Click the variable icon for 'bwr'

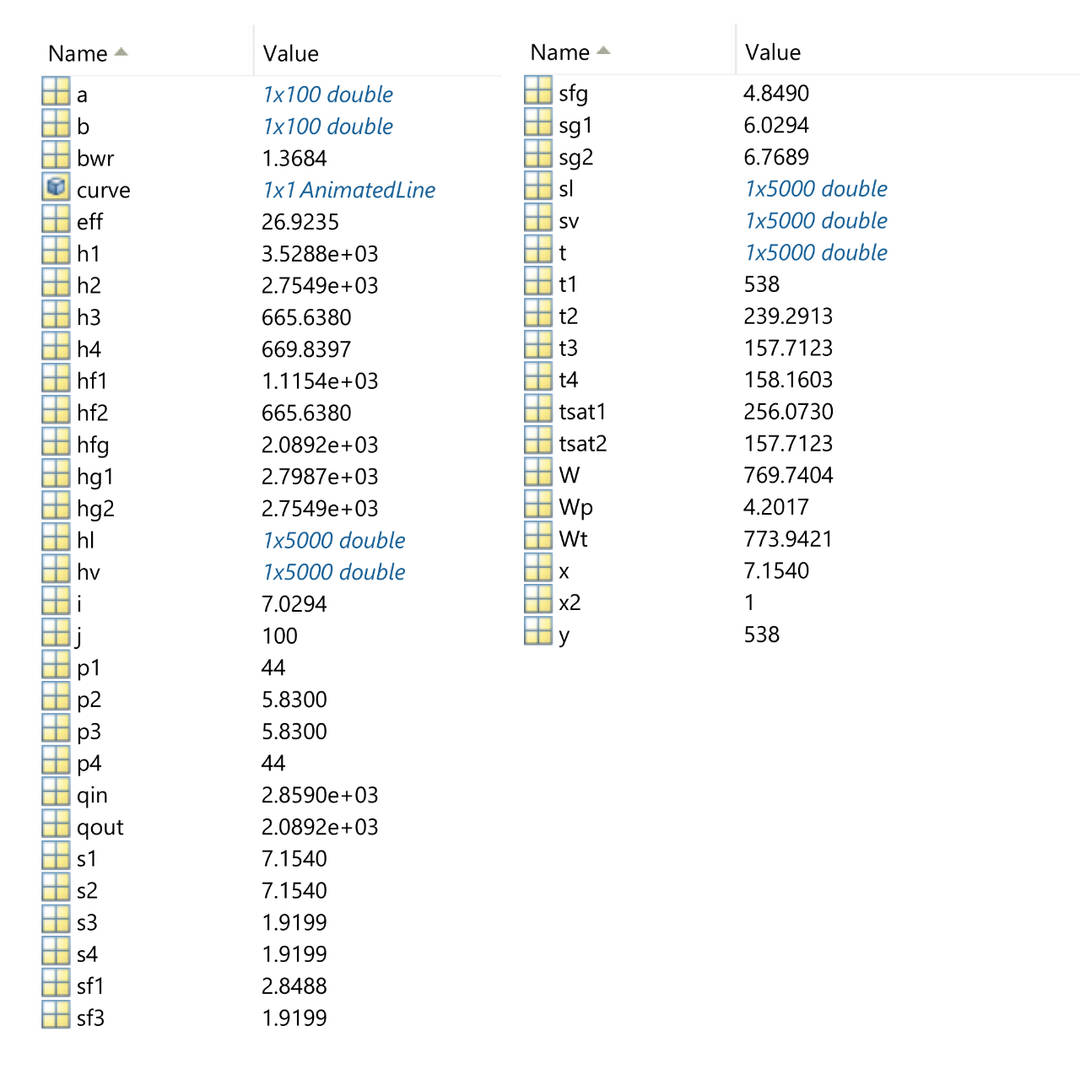(x=55, y=157)
